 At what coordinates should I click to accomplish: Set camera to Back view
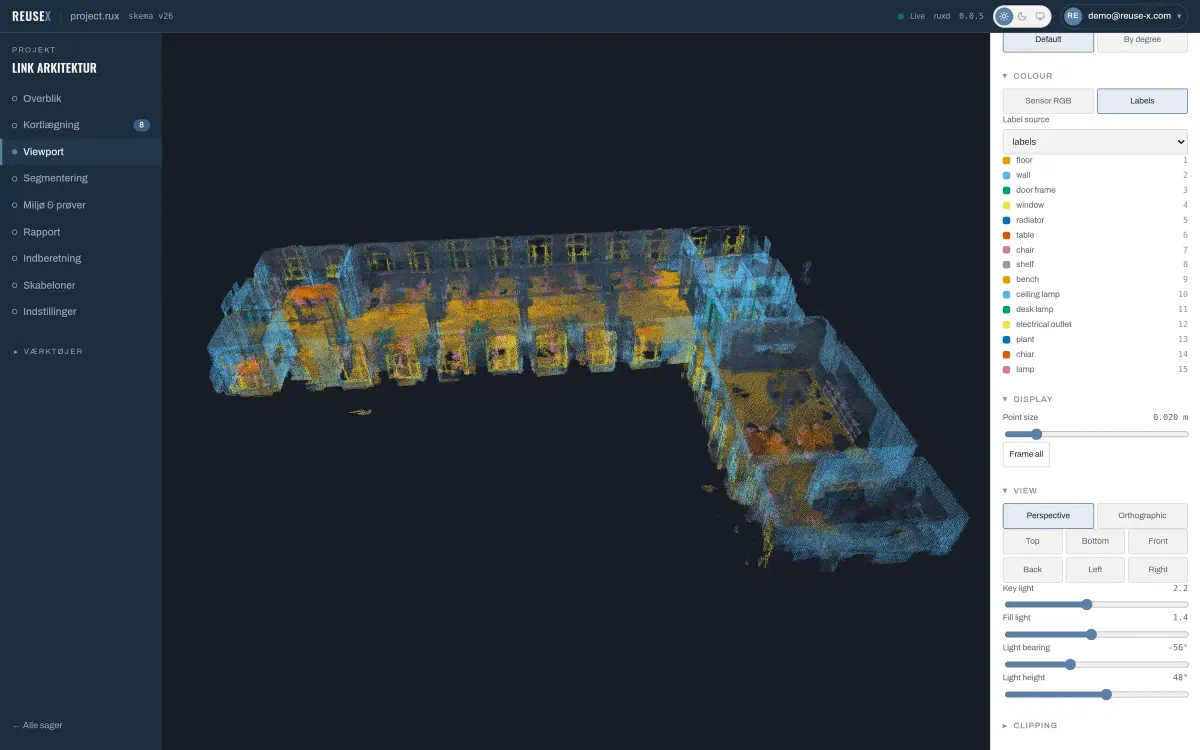pos(1033,569)
